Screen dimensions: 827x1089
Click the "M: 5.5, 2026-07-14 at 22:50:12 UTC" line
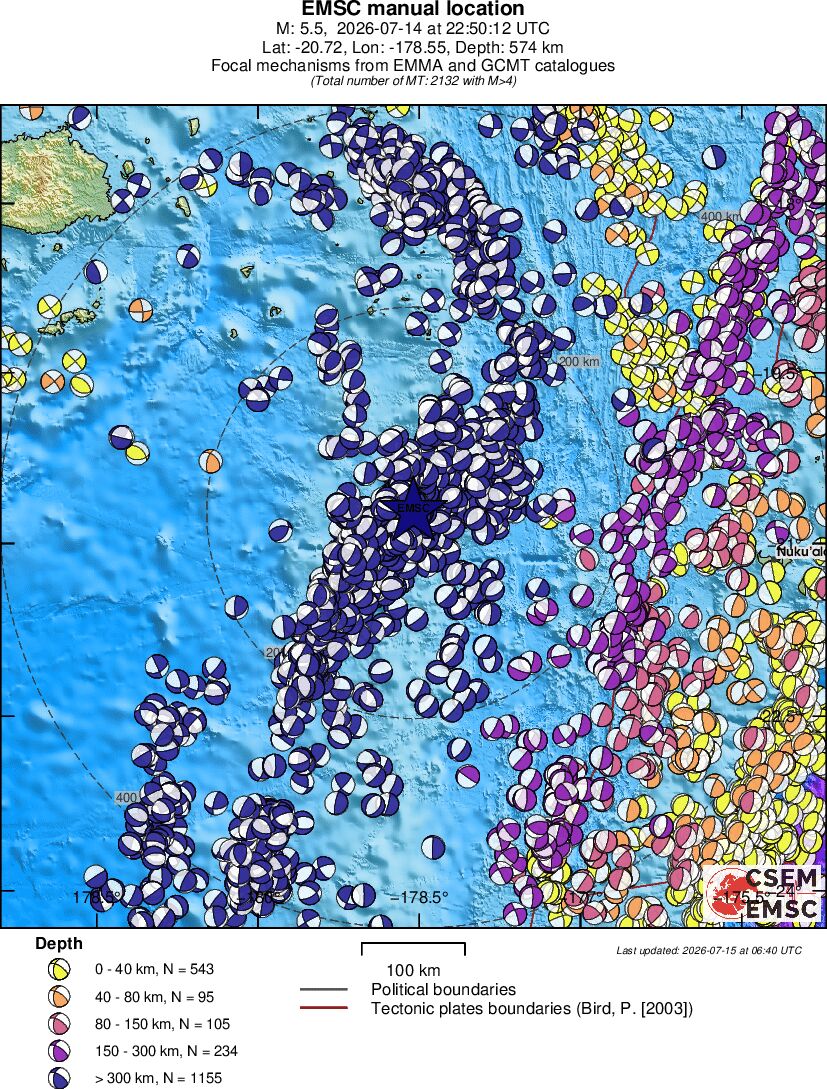pyautogui.click(x=413, y=29)
